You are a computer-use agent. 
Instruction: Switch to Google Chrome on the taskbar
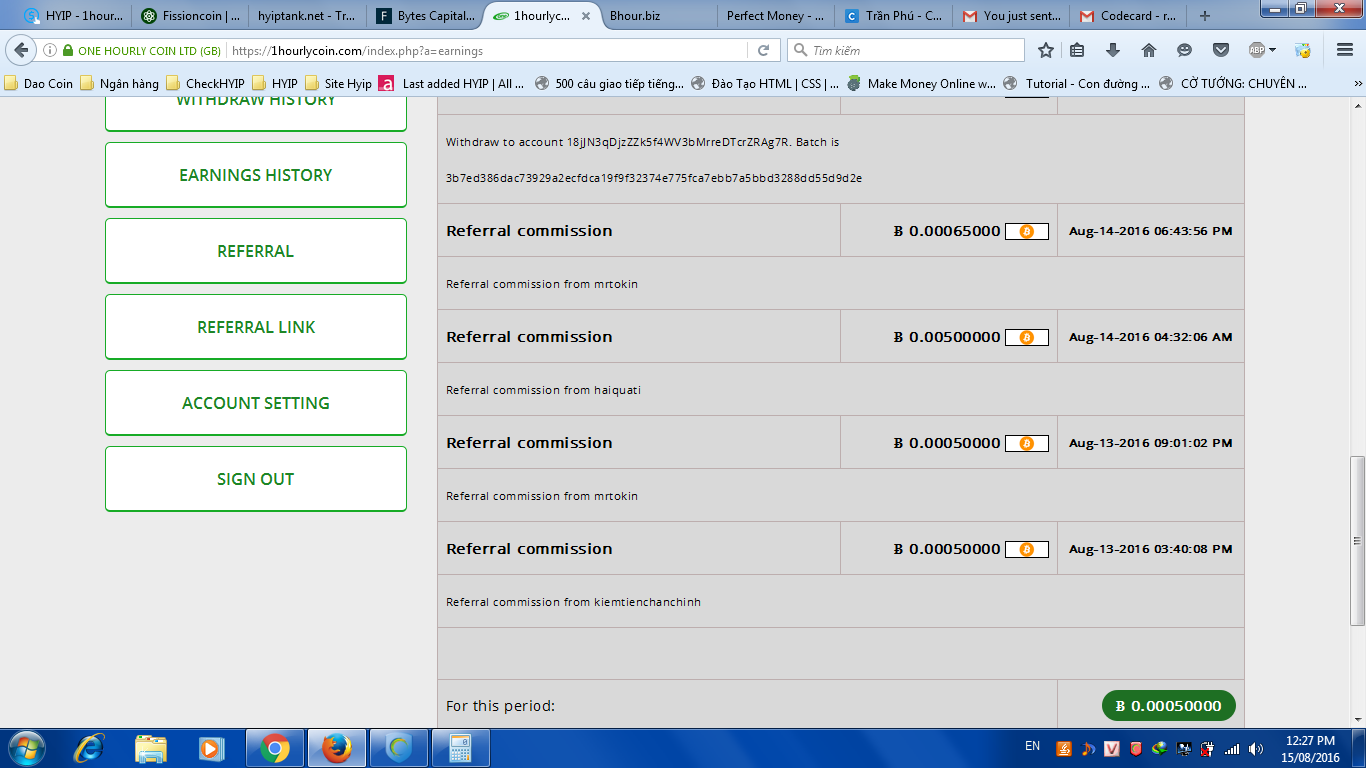click(275, 748)
